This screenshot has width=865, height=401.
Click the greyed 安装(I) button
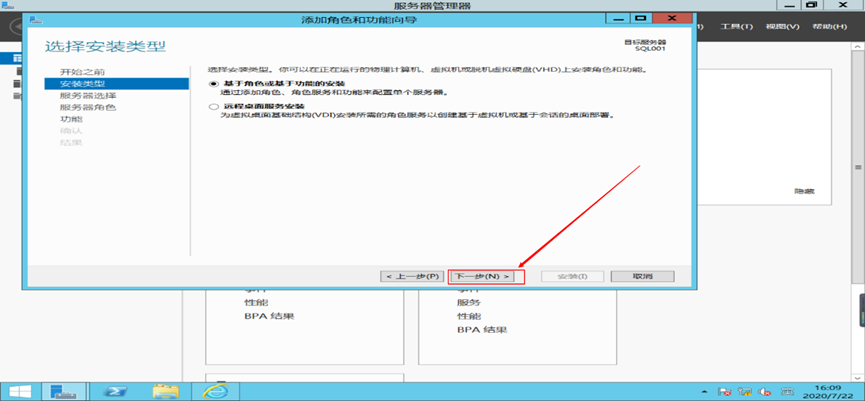click(x=573, y=276)
